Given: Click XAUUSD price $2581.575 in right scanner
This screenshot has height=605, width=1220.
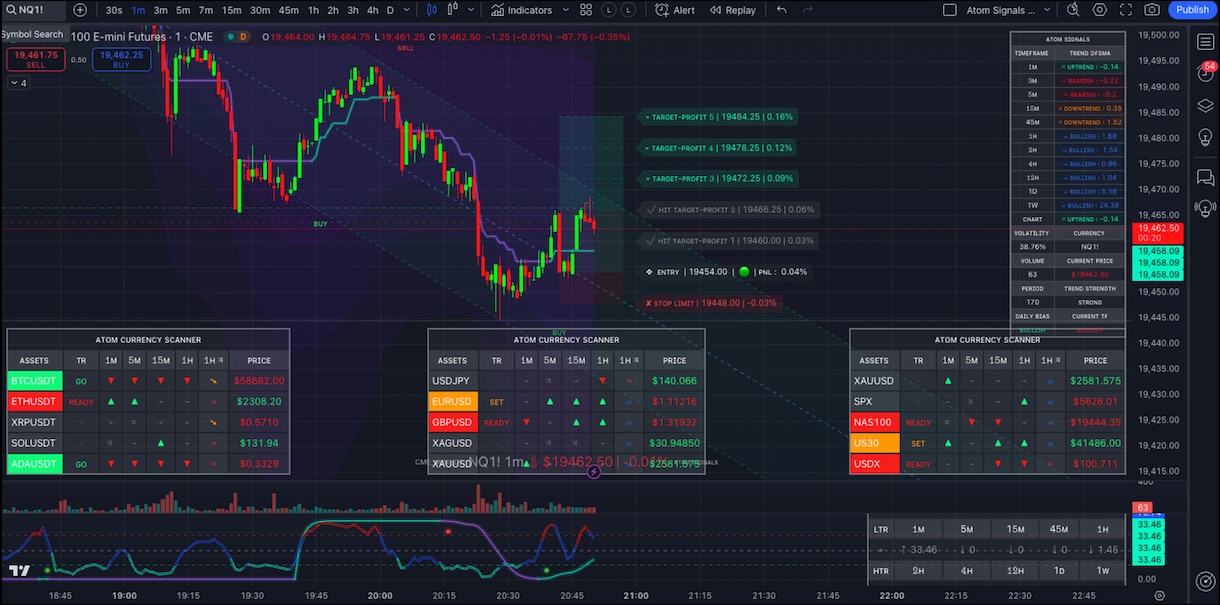Looking at the screenshot, I should point(1094,381).
